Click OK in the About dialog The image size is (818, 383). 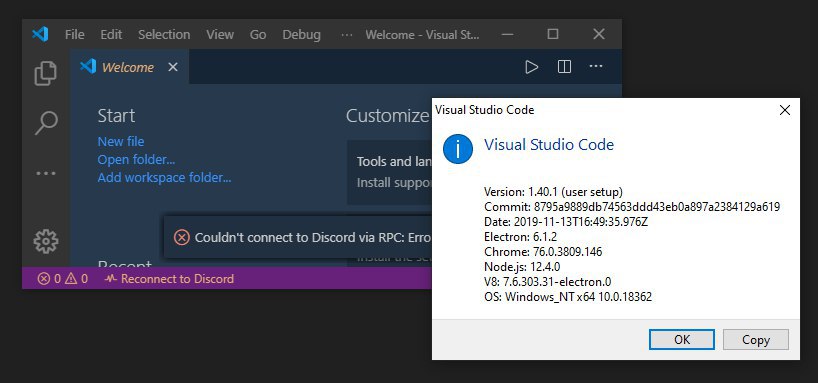682,340
